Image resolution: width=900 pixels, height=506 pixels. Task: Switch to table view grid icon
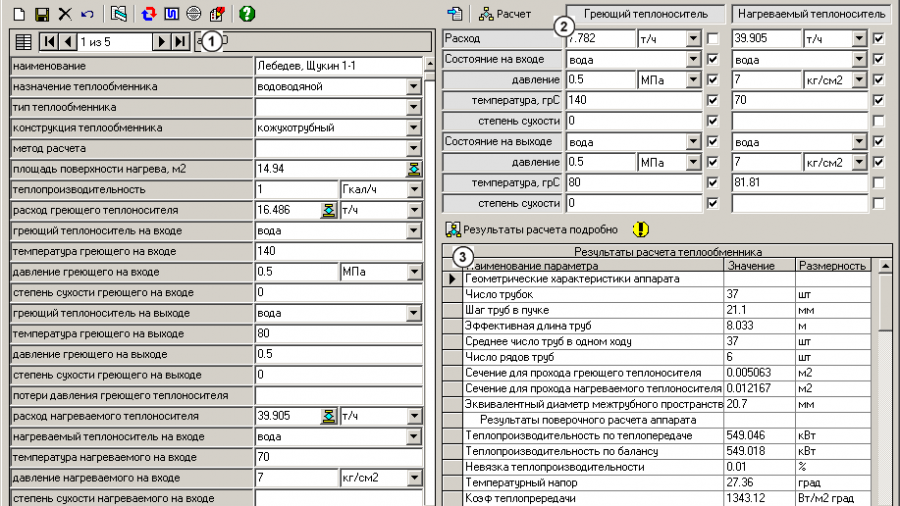(x=24, y=41)
